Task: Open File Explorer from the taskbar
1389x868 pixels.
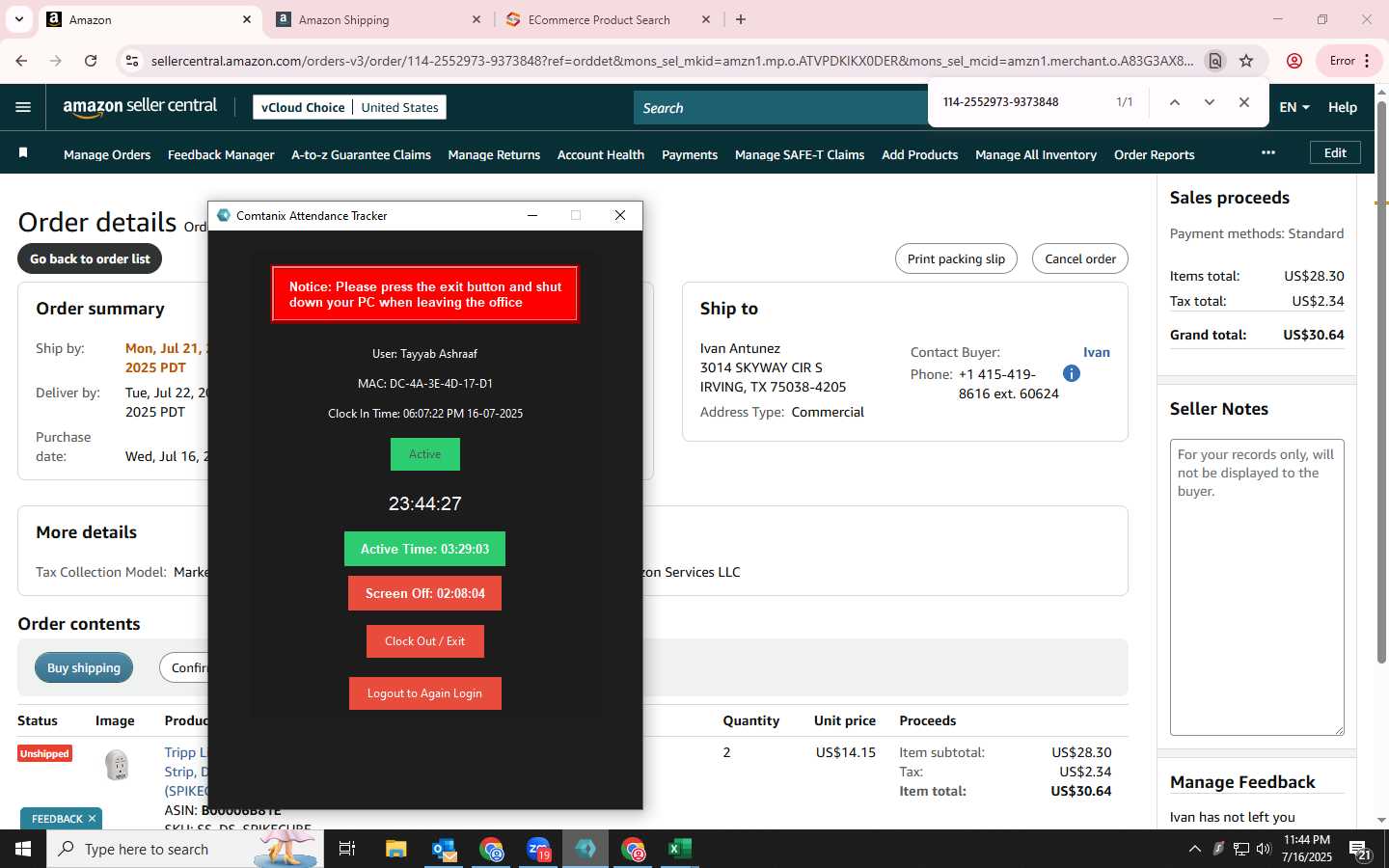Action: tap(395, 849)
